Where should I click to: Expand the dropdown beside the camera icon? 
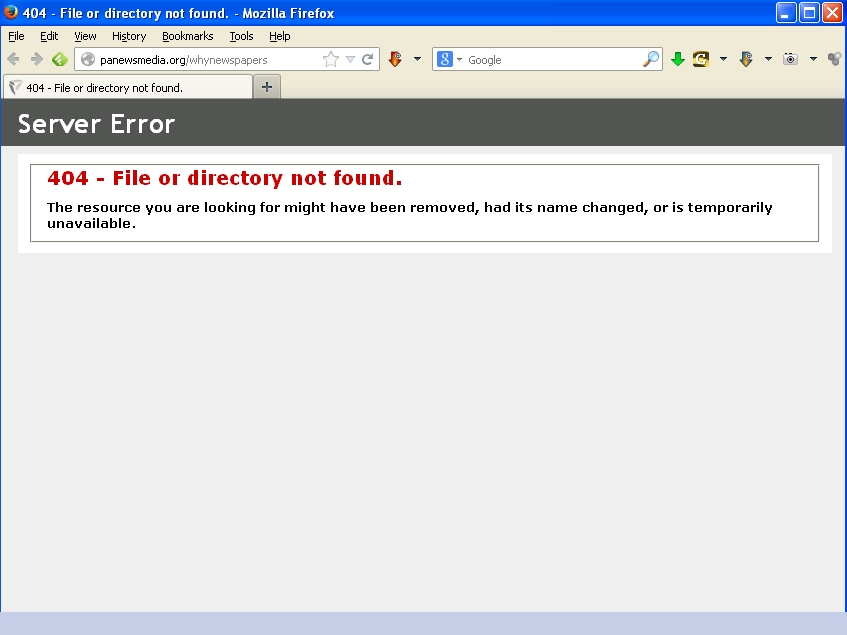813,59
